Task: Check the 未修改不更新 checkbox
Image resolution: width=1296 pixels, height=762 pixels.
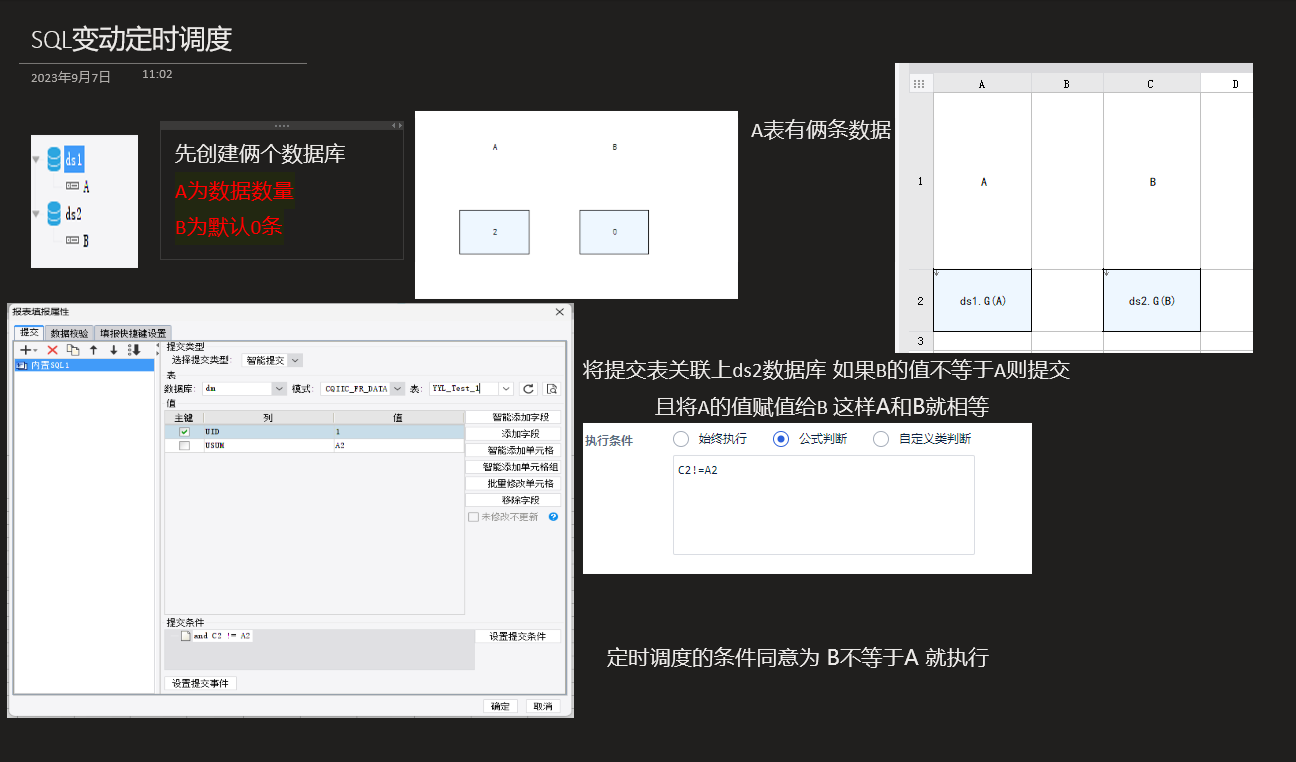Action: (x=473, y=517)
